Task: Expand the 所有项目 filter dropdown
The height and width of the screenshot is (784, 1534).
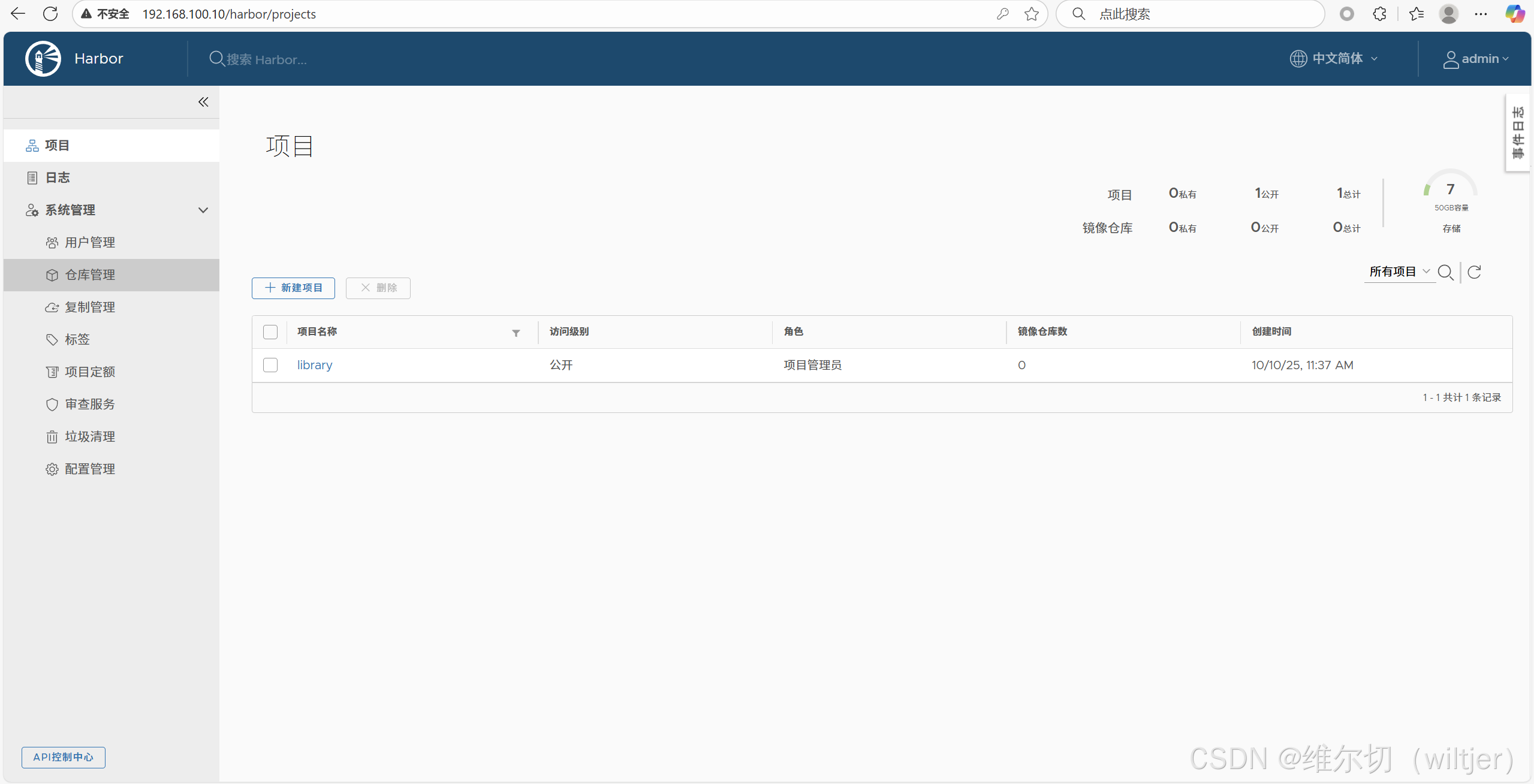Action: (1399, 272)
